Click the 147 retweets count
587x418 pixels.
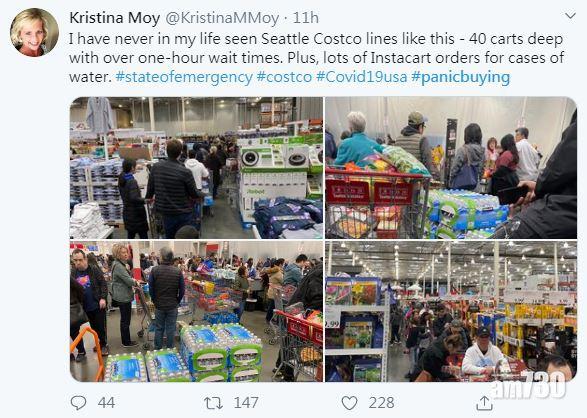(246, 403)
